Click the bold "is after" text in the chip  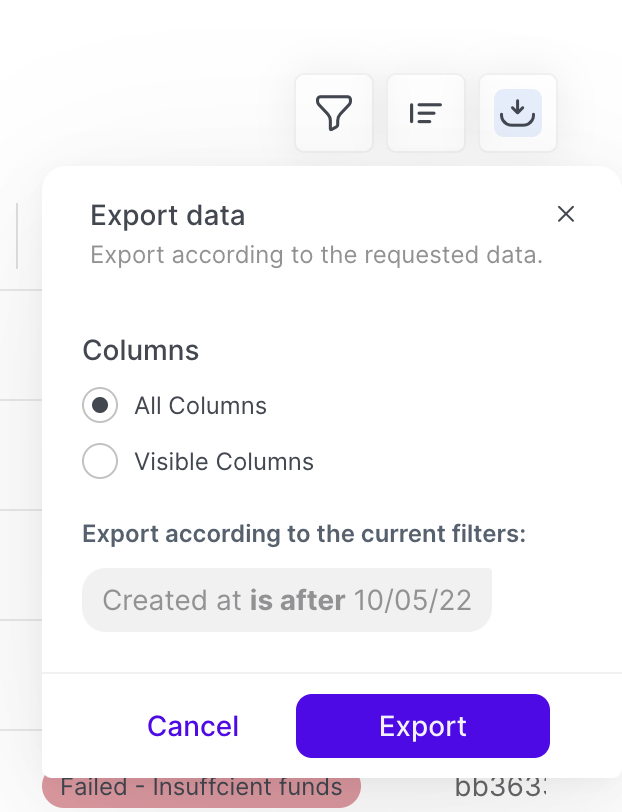[297, 600]
